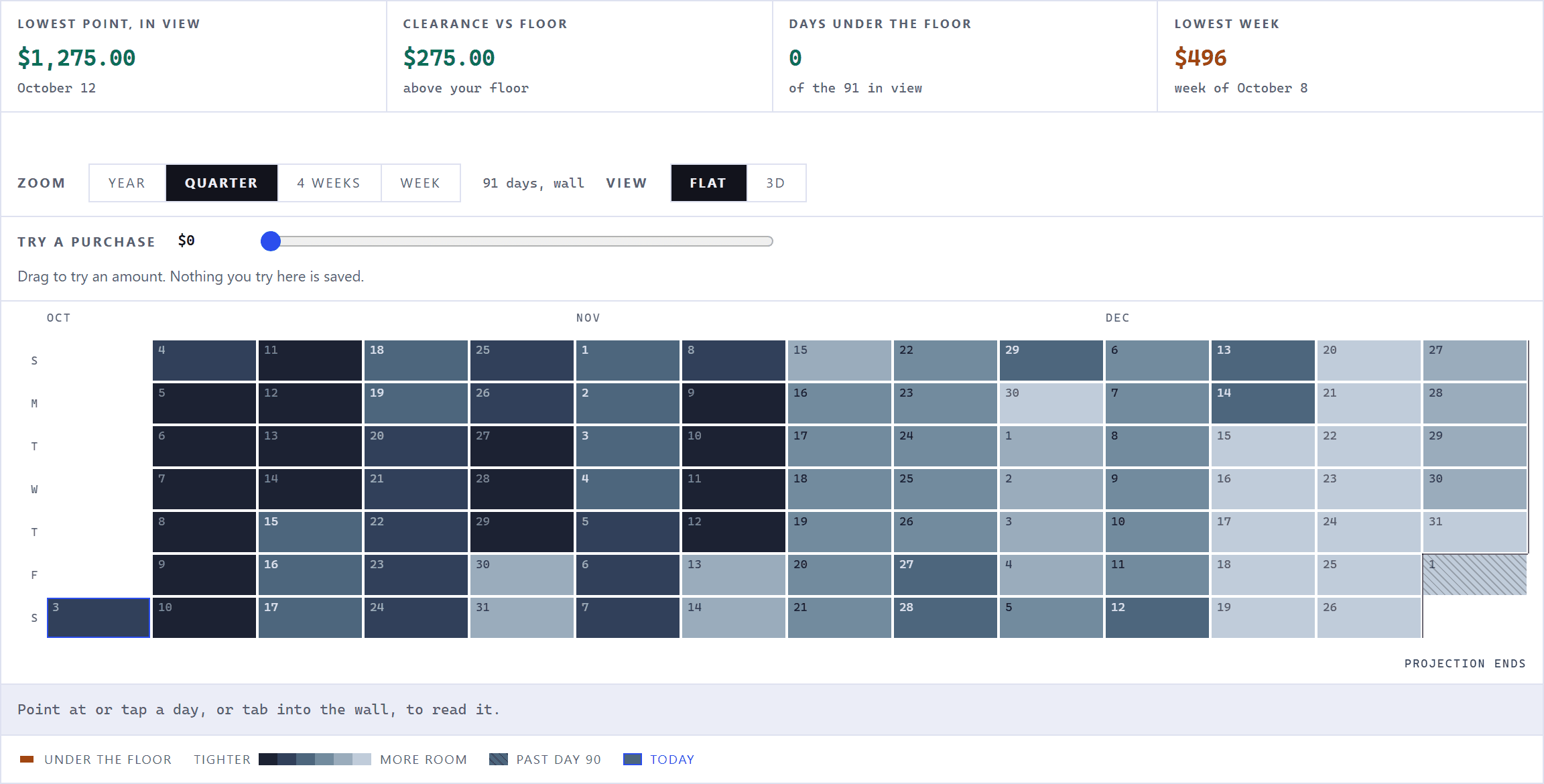Select today's cell, October 3
1544x784 pixels.
tap(99, 618)
